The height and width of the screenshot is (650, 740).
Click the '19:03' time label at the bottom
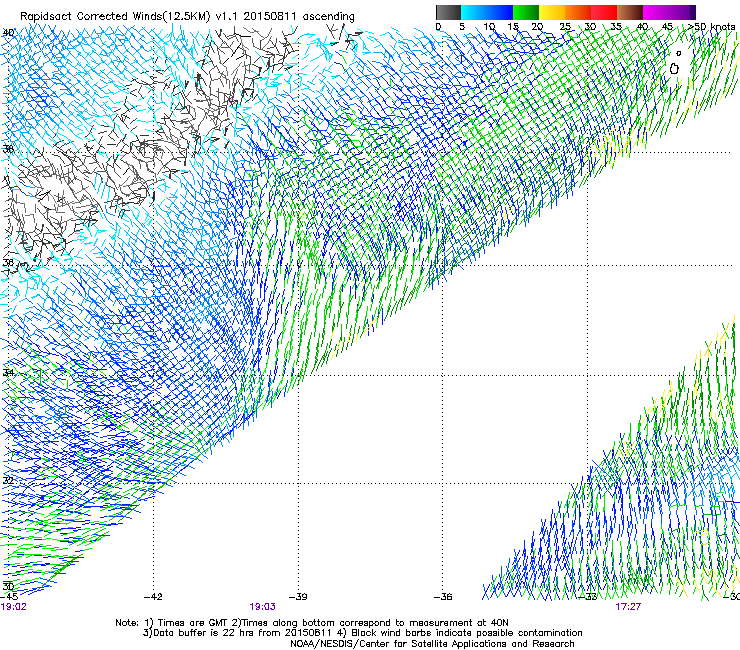pos(262,607)
